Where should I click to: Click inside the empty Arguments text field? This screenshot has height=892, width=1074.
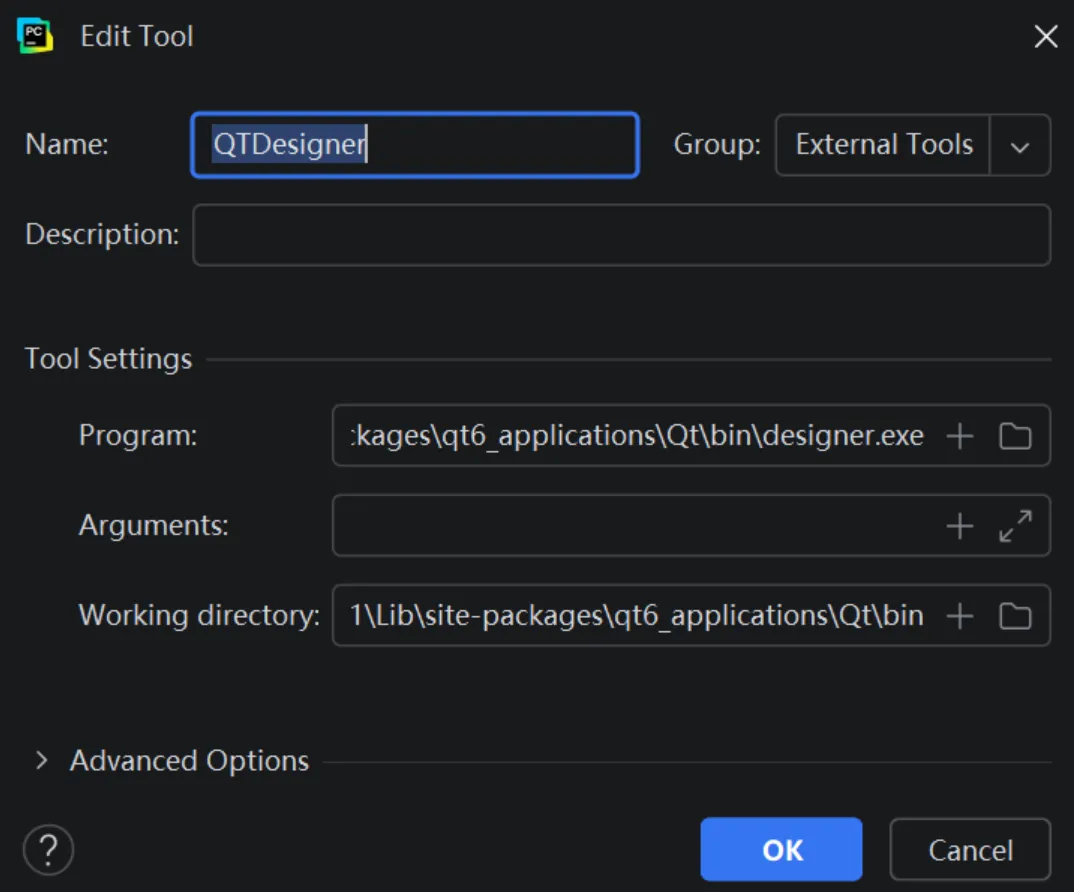pyautogui.click(x=636, y=526)
